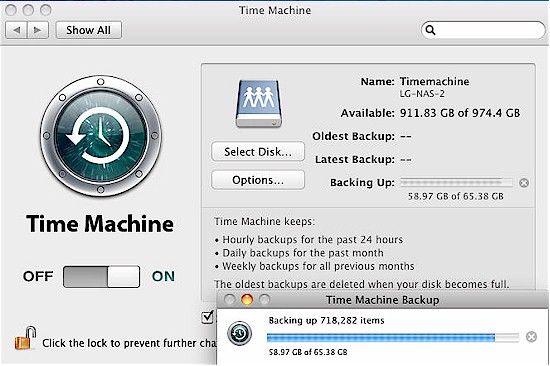This screenshot has width=550, height=366.
Task: Click the Timemachine disk name
Action: 434,81
